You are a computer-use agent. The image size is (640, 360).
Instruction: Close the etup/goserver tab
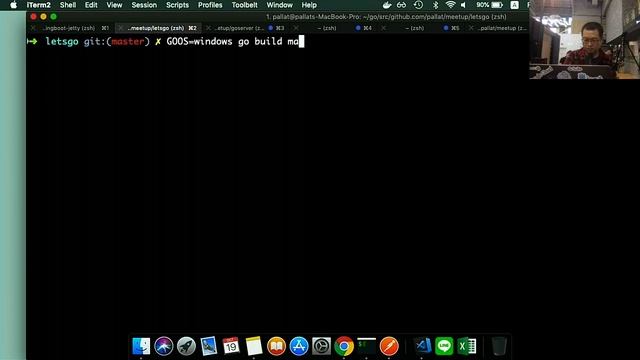tap(209, 28)
